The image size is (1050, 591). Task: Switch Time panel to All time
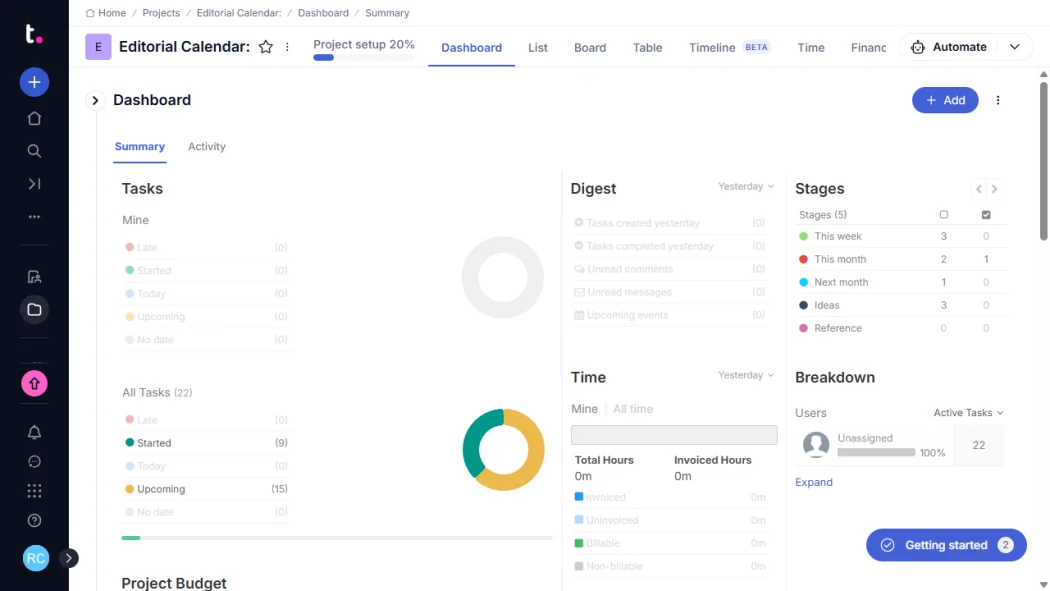[633, 409]
